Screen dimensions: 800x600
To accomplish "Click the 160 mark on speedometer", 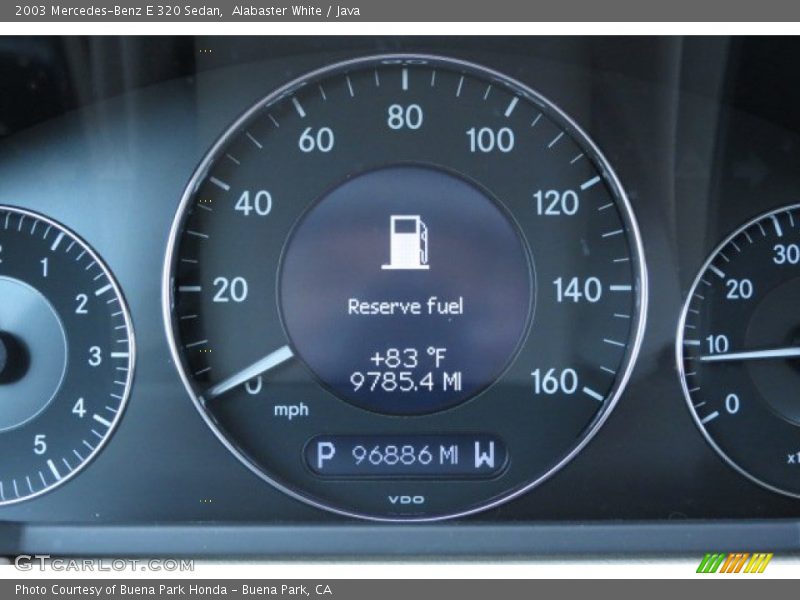I will (554, 382).
